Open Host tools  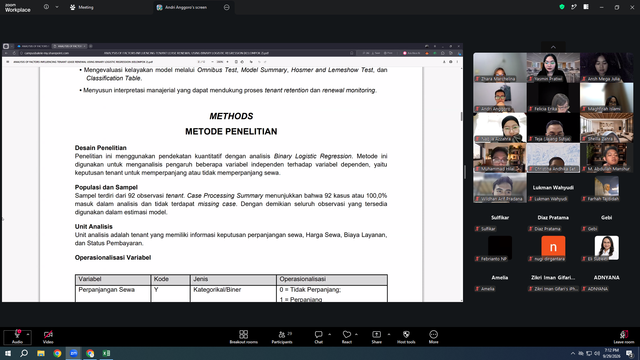tap(406, 337)
